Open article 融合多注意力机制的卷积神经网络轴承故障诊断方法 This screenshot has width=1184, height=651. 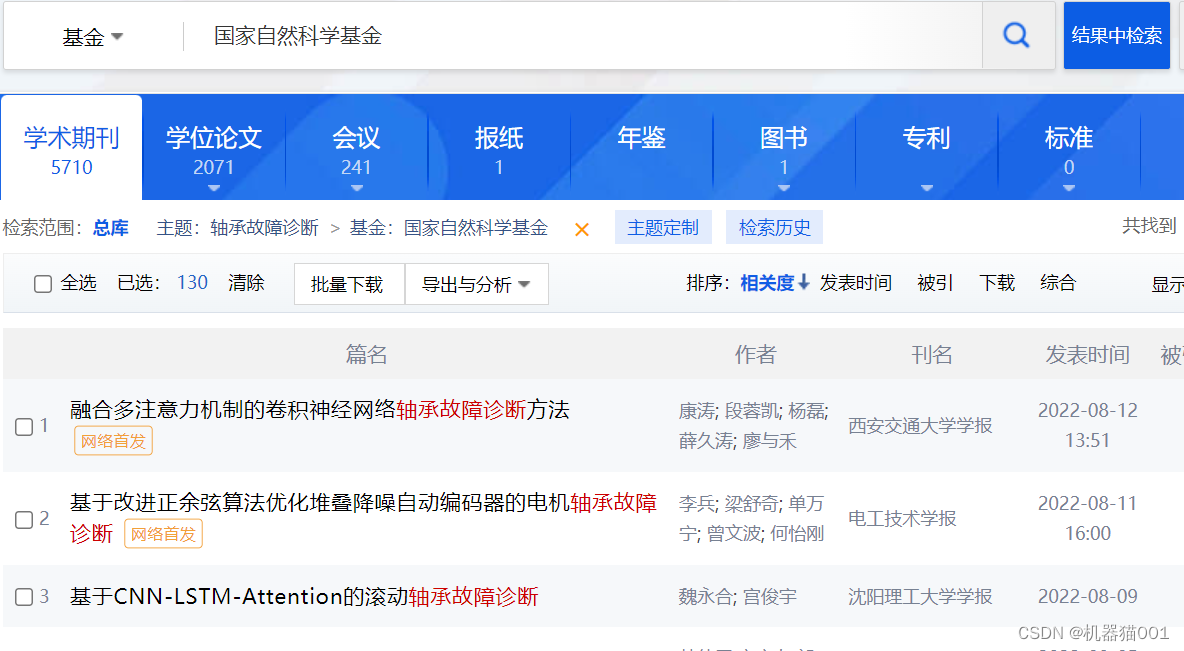tap(319, 410)
